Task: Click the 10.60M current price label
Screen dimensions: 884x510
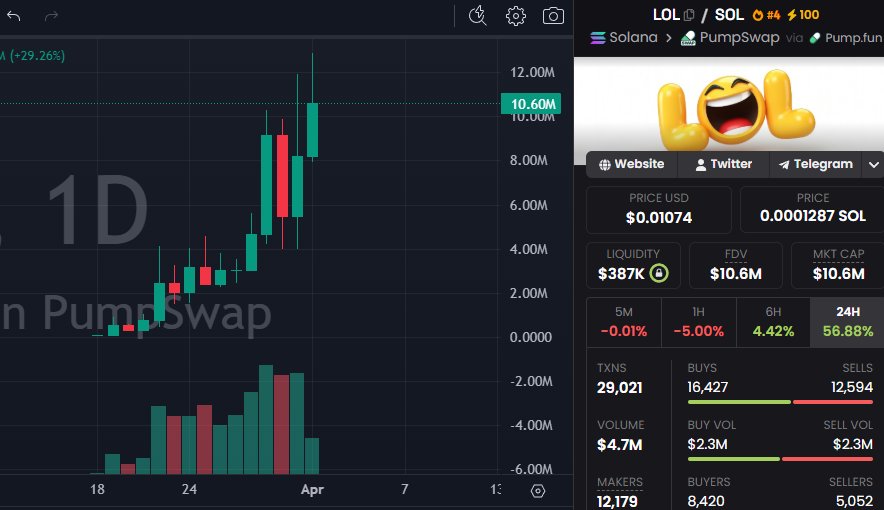Action: (x=530, y=104)
